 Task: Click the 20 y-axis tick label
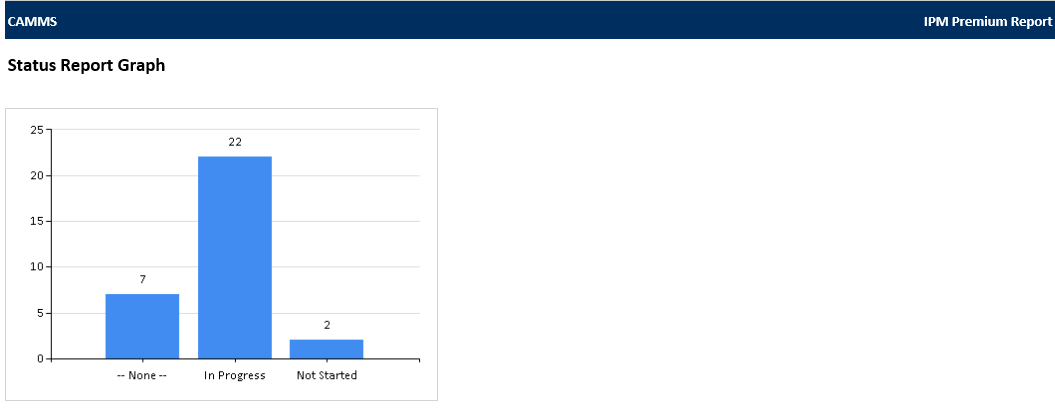point(37,176)
